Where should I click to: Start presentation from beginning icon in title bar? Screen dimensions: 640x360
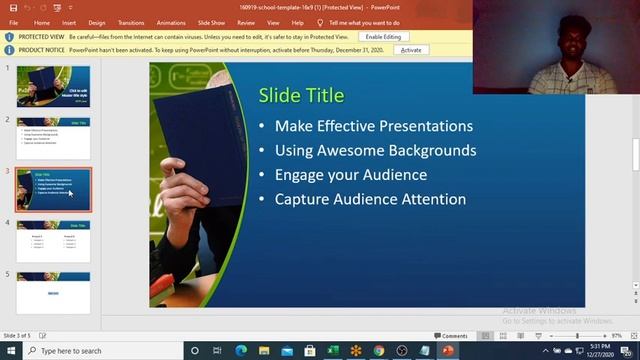57,8
